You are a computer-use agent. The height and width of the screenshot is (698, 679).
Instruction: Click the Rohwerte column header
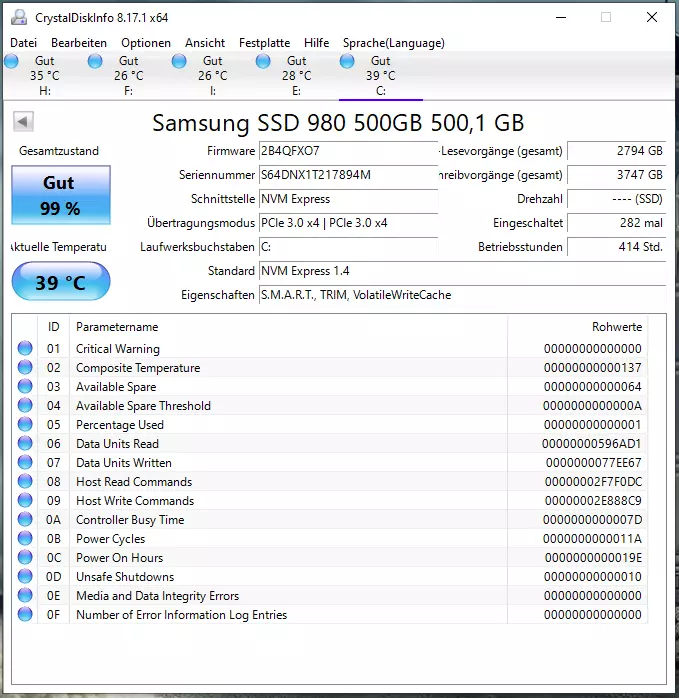point(577,327)
